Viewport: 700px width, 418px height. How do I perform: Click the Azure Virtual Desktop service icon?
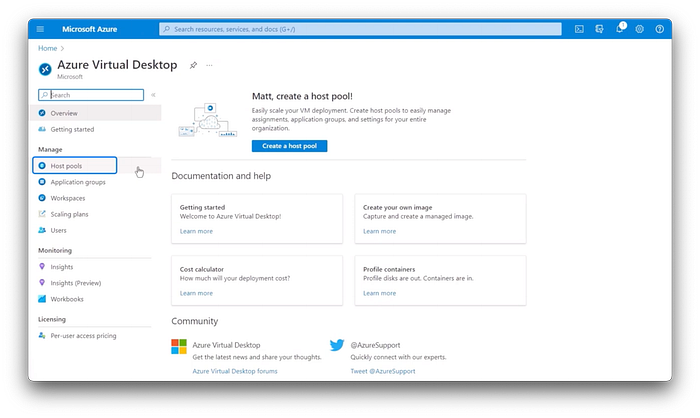[x=45, y=69]
